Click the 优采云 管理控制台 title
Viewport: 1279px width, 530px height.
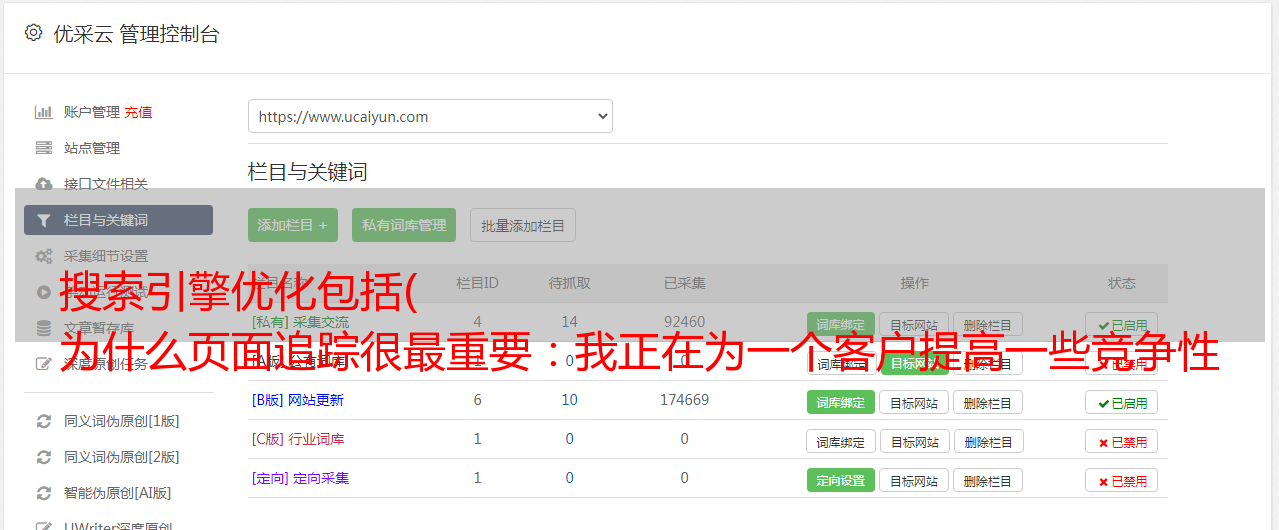(x=136, y=34)
